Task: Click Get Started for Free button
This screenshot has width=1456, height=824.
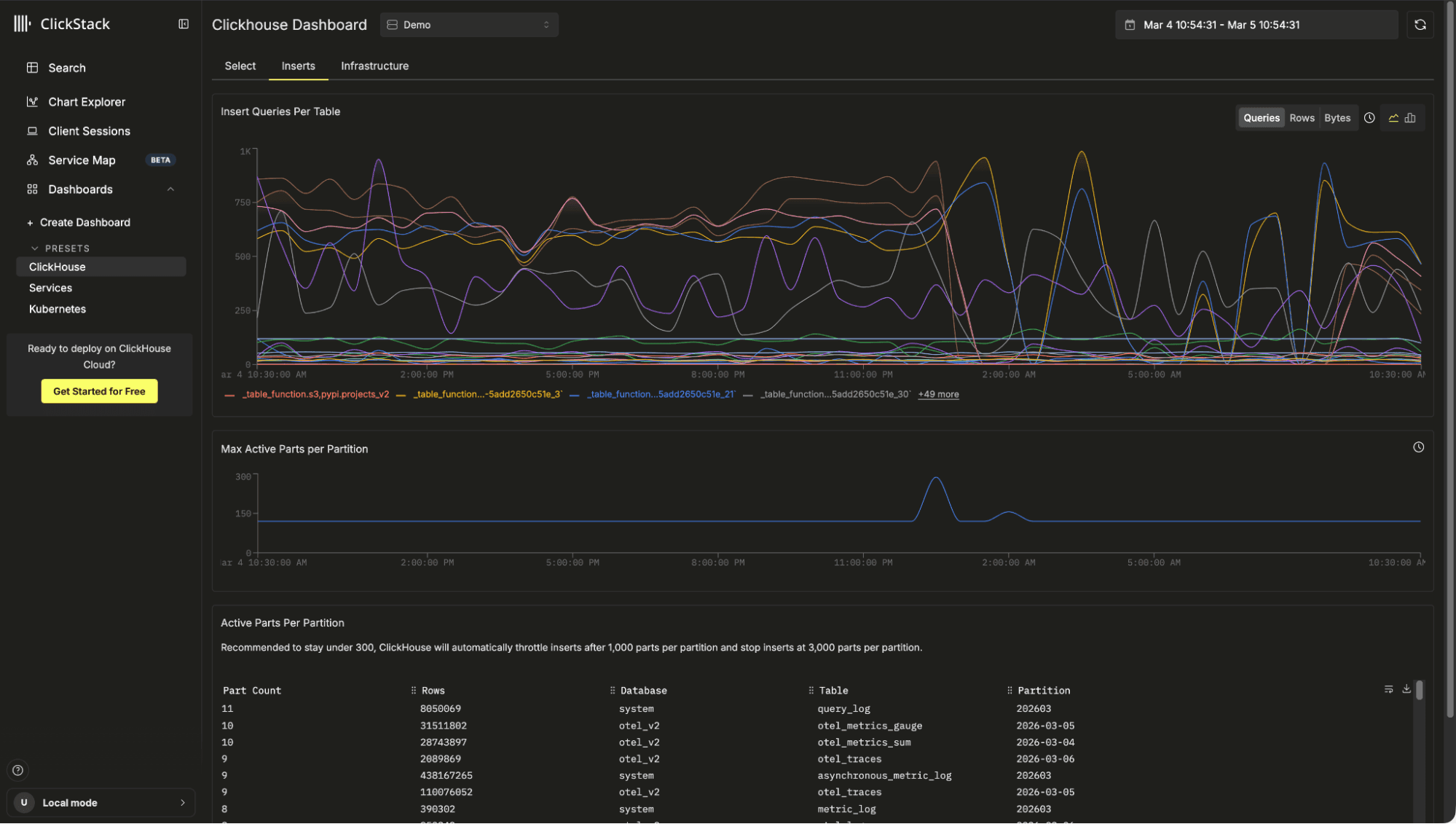Action: tap(99, 391)
